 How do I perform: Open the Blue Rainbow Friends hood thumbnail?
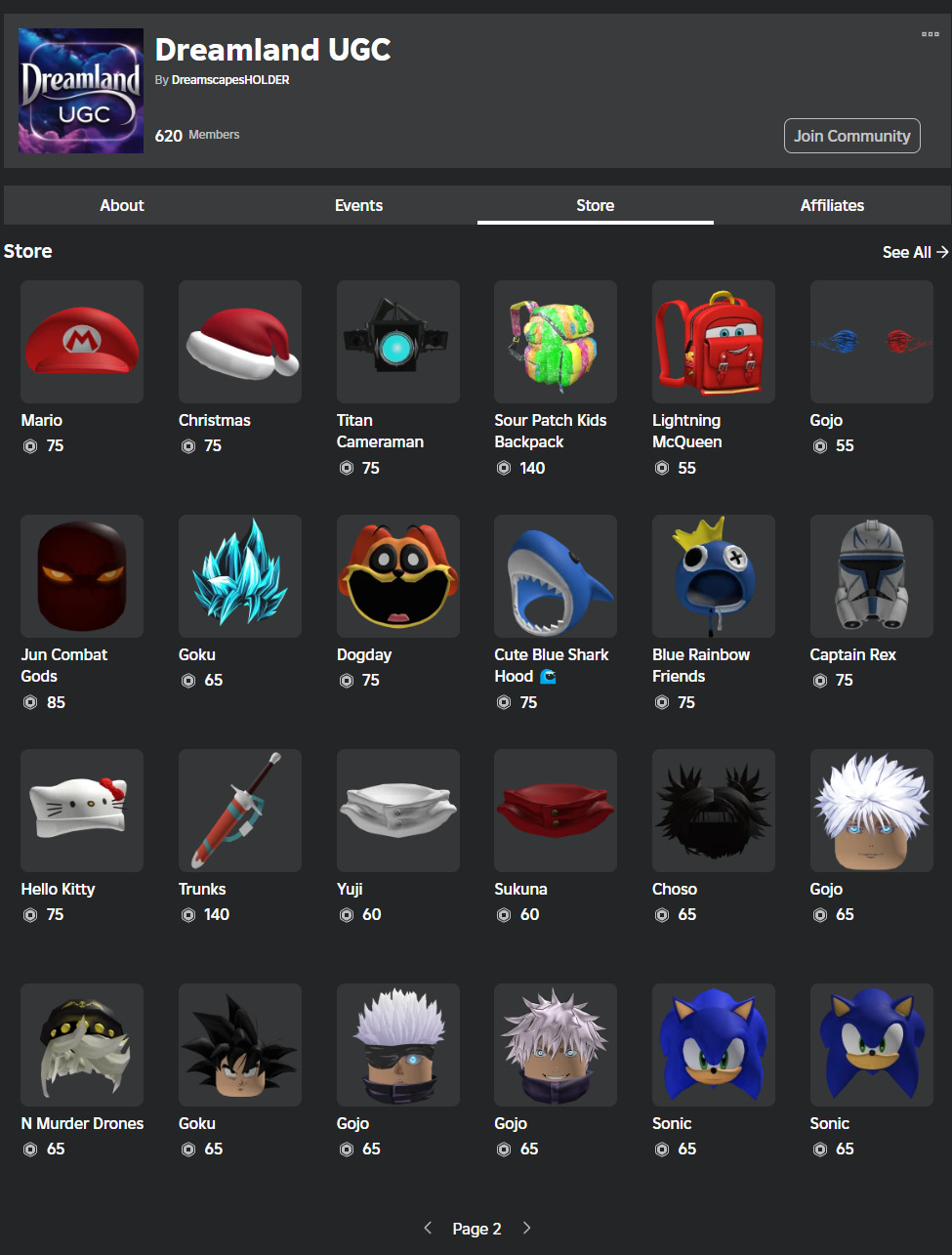pyautogui.click(x=714, y=576)
